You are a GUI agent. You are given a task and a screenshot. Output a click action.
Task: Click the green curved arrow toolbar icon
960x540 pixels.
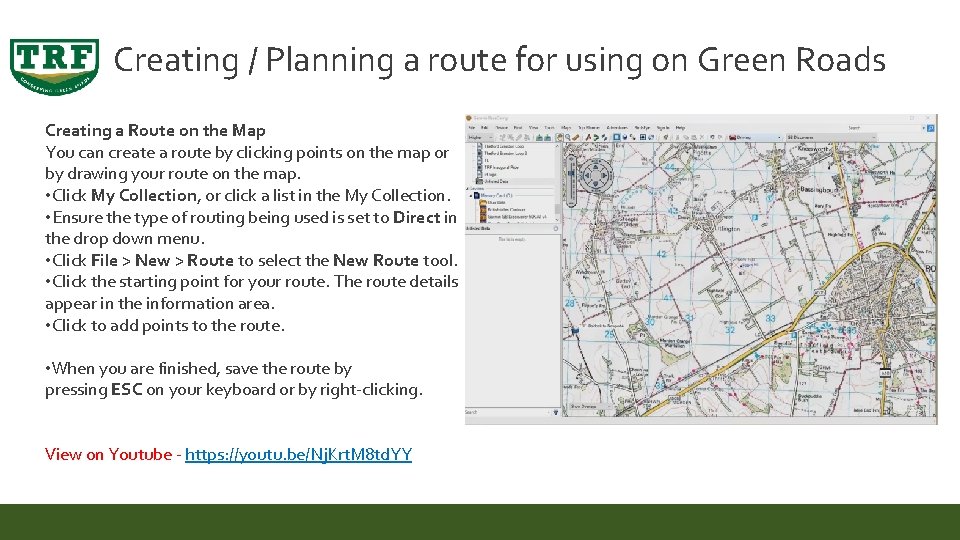pos(596,137)
